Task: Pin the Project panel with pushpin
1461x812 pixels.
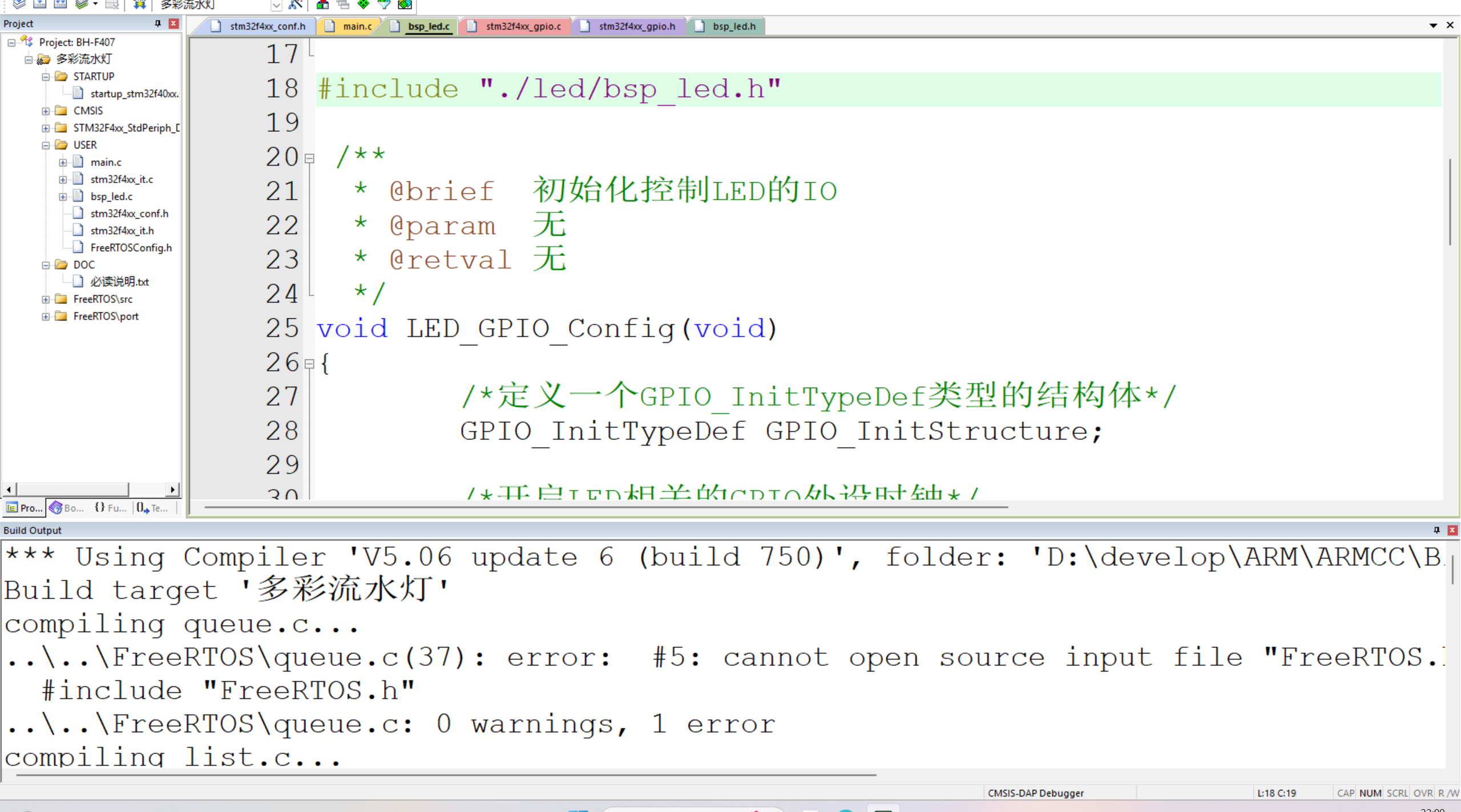Action: (158, 23)
